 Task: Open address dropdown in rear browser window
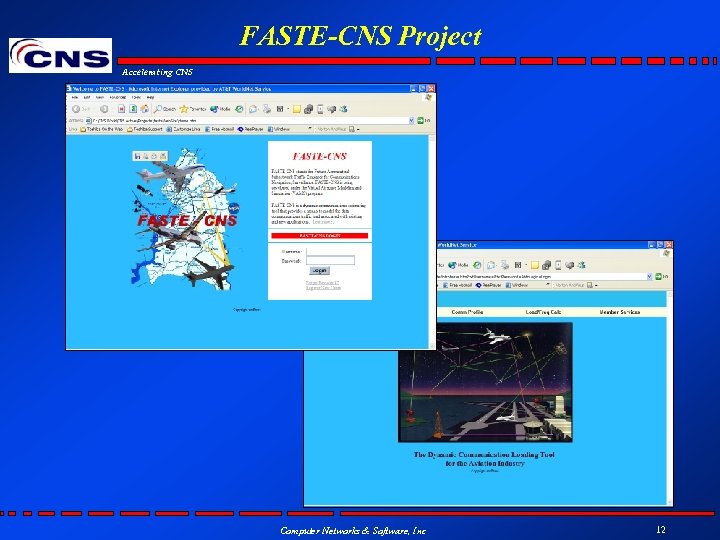click(649, 276)
